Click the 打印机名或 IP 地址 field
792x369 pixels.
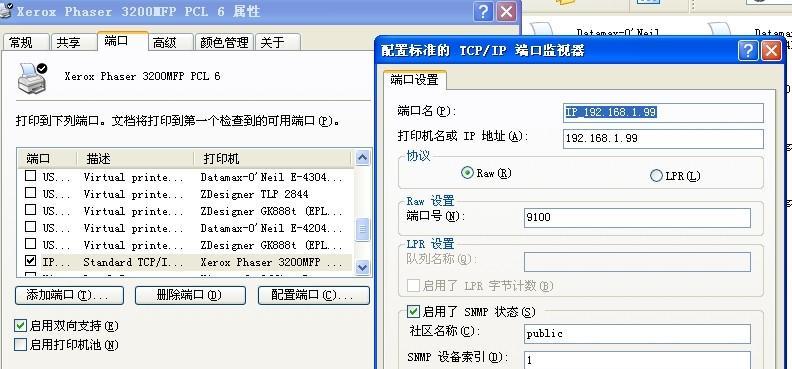[x=663, y=139]
